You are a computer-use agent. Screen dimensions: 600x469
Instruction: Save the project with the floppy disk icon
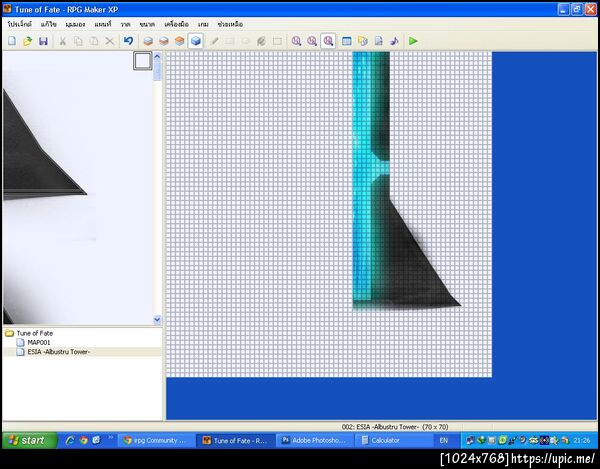point(43,41)
